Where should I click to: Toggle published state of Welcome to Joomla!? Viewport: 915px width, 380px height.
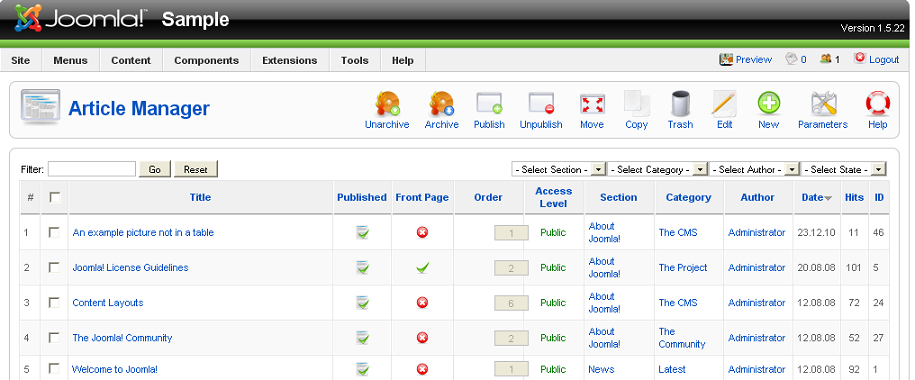(x=362, y=369)
